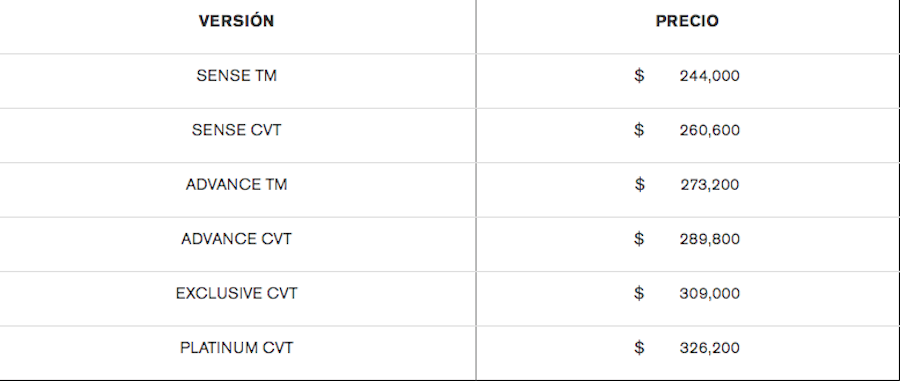This screenshot has width=900, height=381.
Task: Click the dollar sign beside 309,000
Action: point(639,293)
